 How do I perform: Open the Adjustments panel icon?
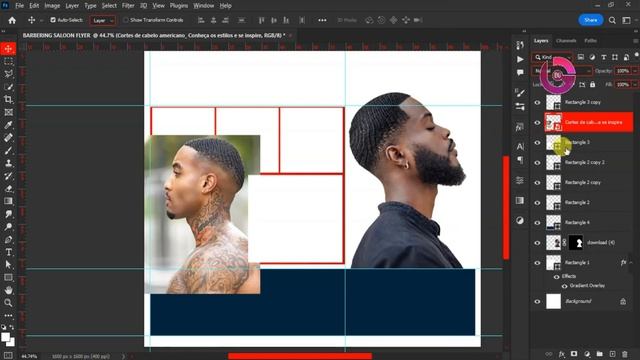click(x=520, y=220)
